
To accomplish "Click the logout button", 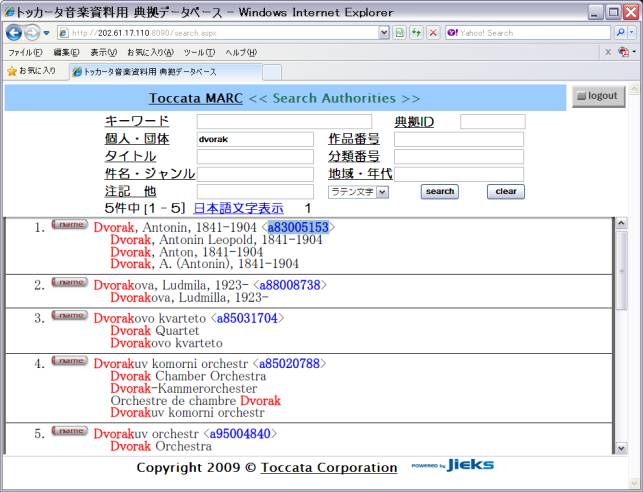I will 598,96.
